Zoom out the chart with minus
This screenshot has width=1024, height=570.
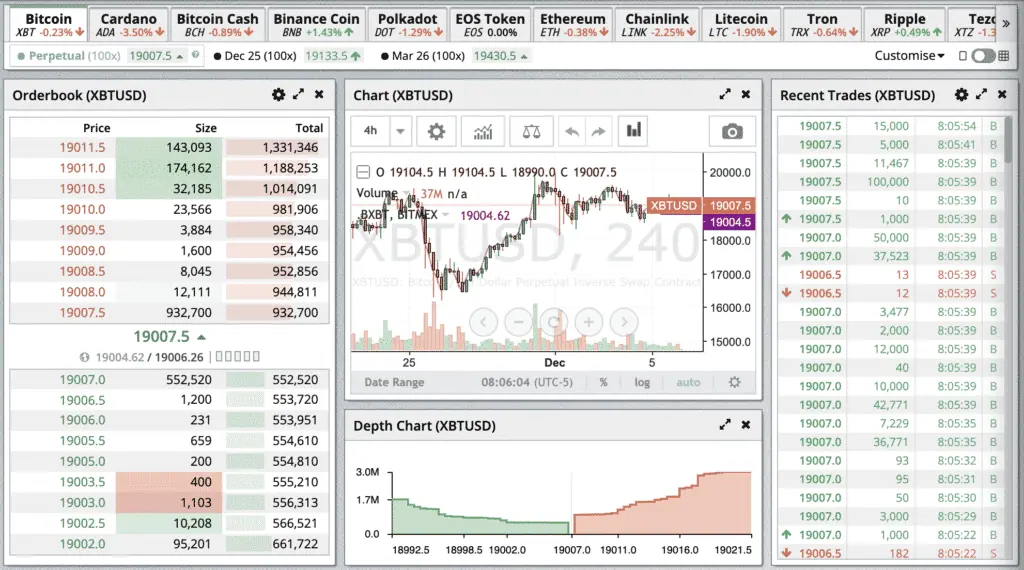tap(519, 322)
